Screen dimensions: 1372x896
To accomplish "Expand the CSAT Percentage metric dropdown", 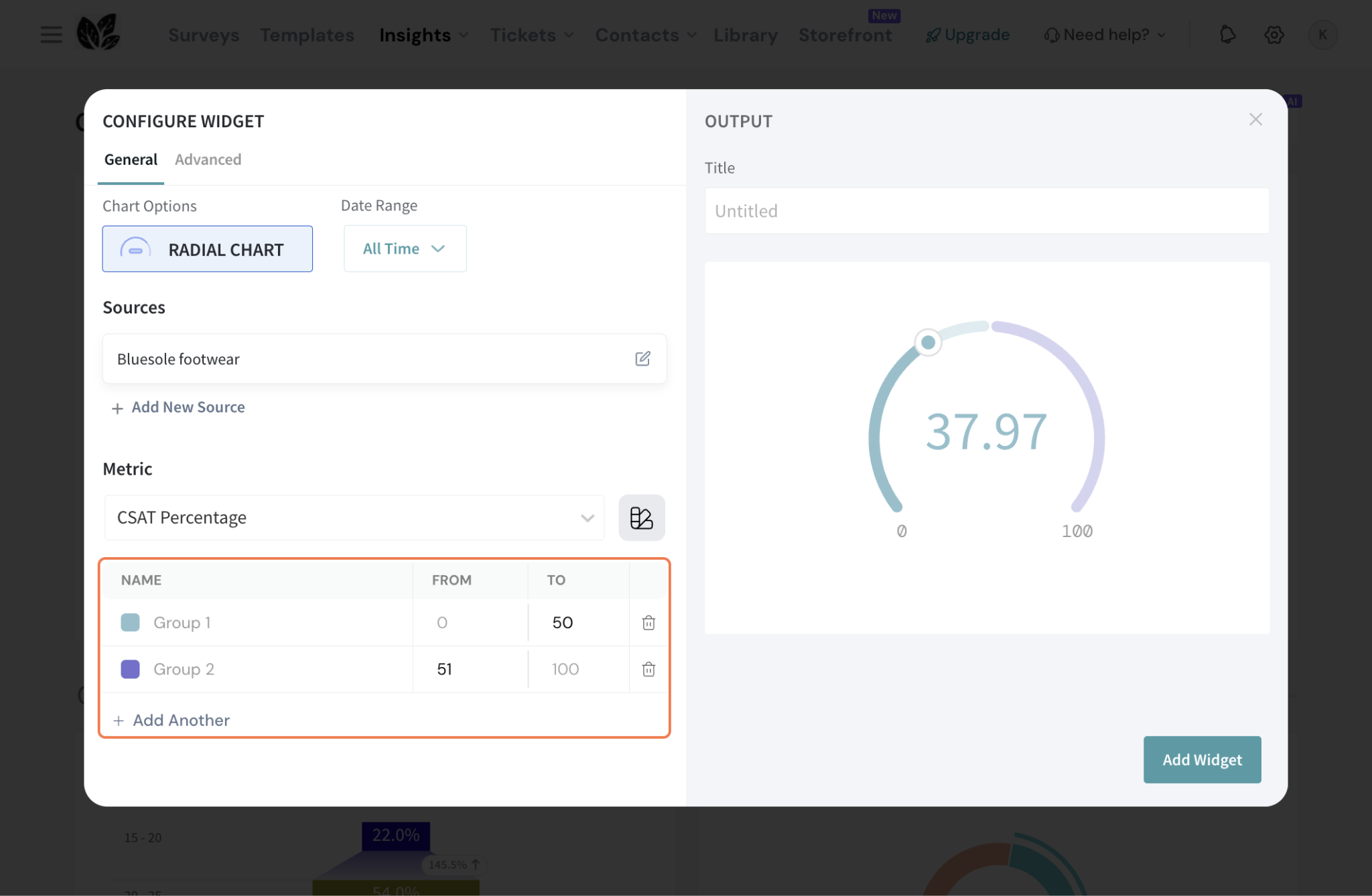I will (x=354, y=518).
